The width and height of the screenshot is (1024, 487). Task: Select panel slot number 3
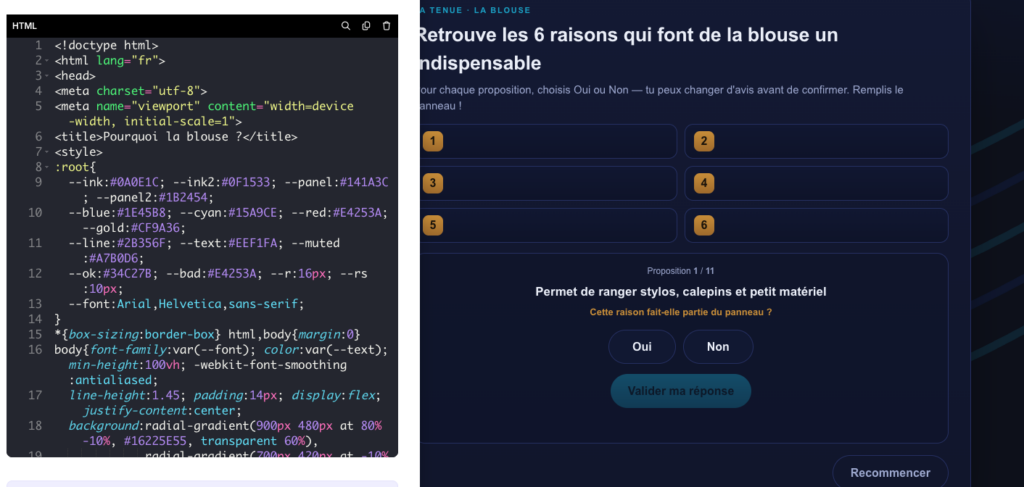pyautogui.click(x=547, y=183)
